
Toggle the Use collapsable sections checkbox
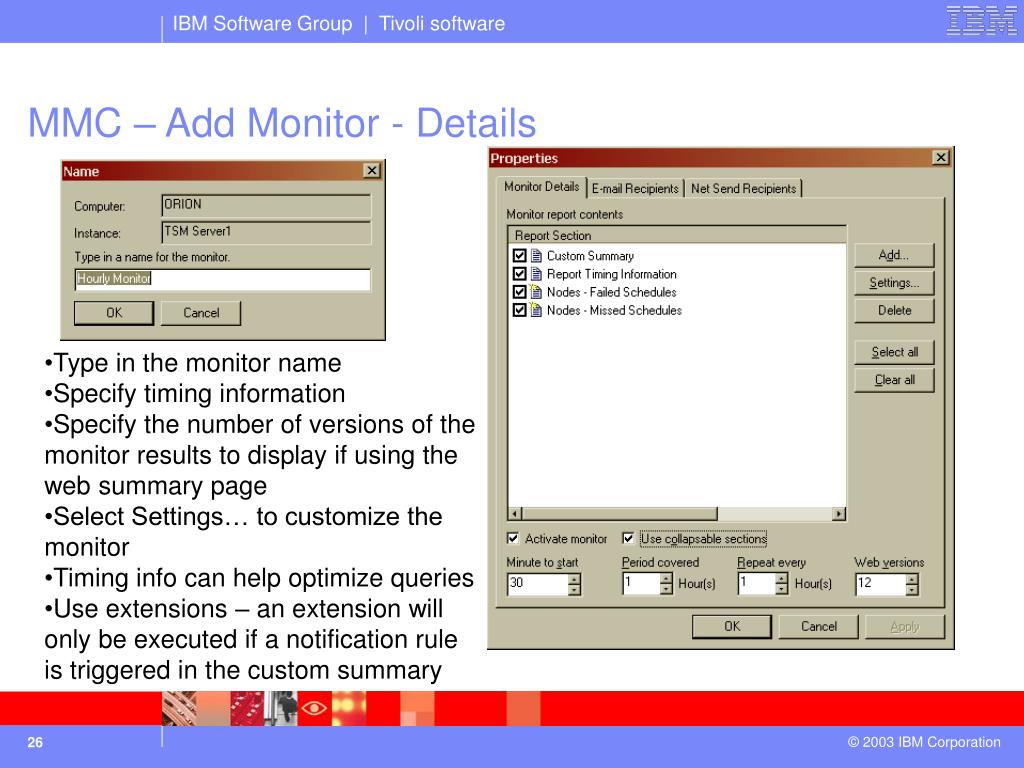(x=628, y=538)
